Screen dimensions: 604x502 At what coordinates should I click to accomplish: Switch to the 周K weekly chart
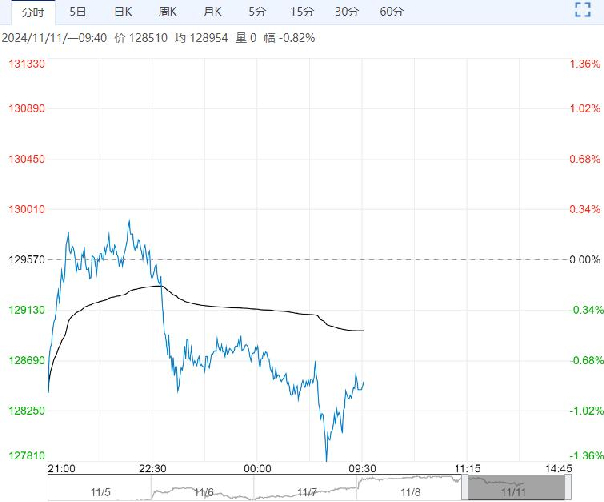(168, 12)
